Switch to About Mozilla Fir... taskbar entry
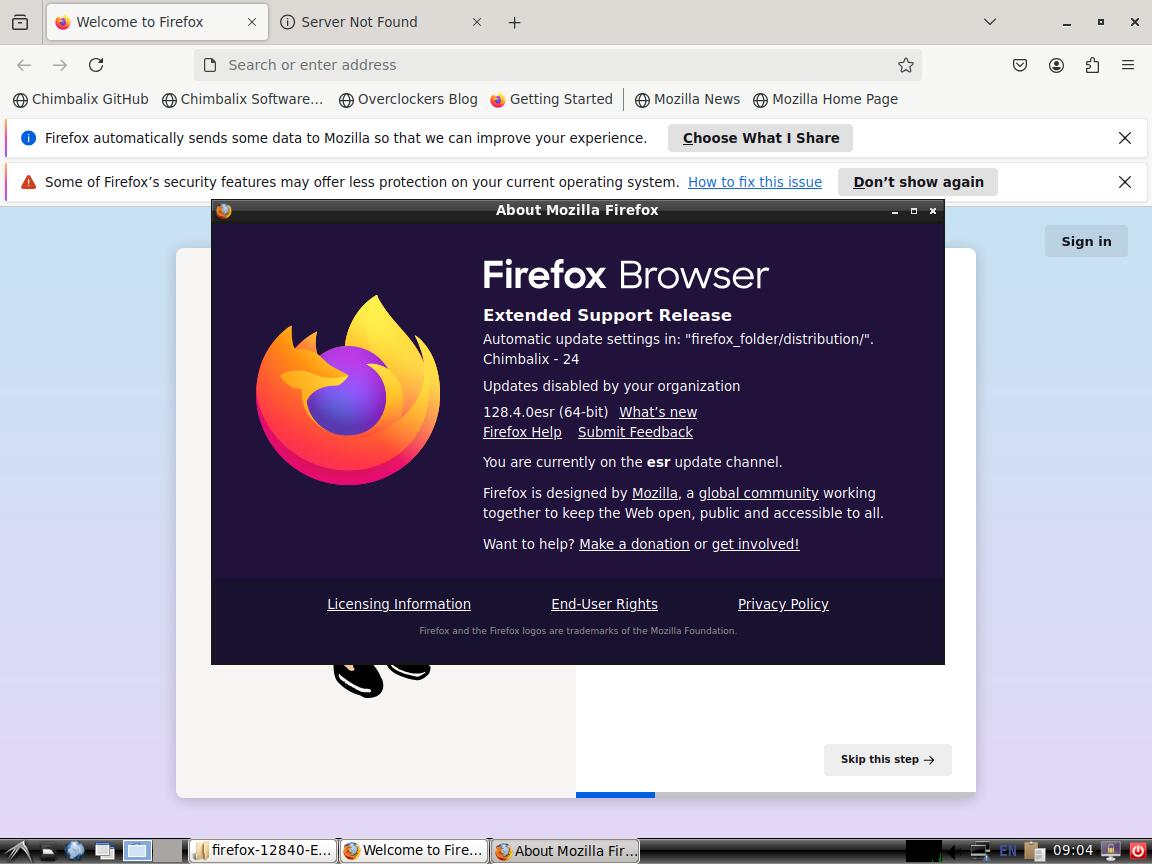Image resolution: width=1152 pixels, height=864 pixels. (x=565, y=851)
